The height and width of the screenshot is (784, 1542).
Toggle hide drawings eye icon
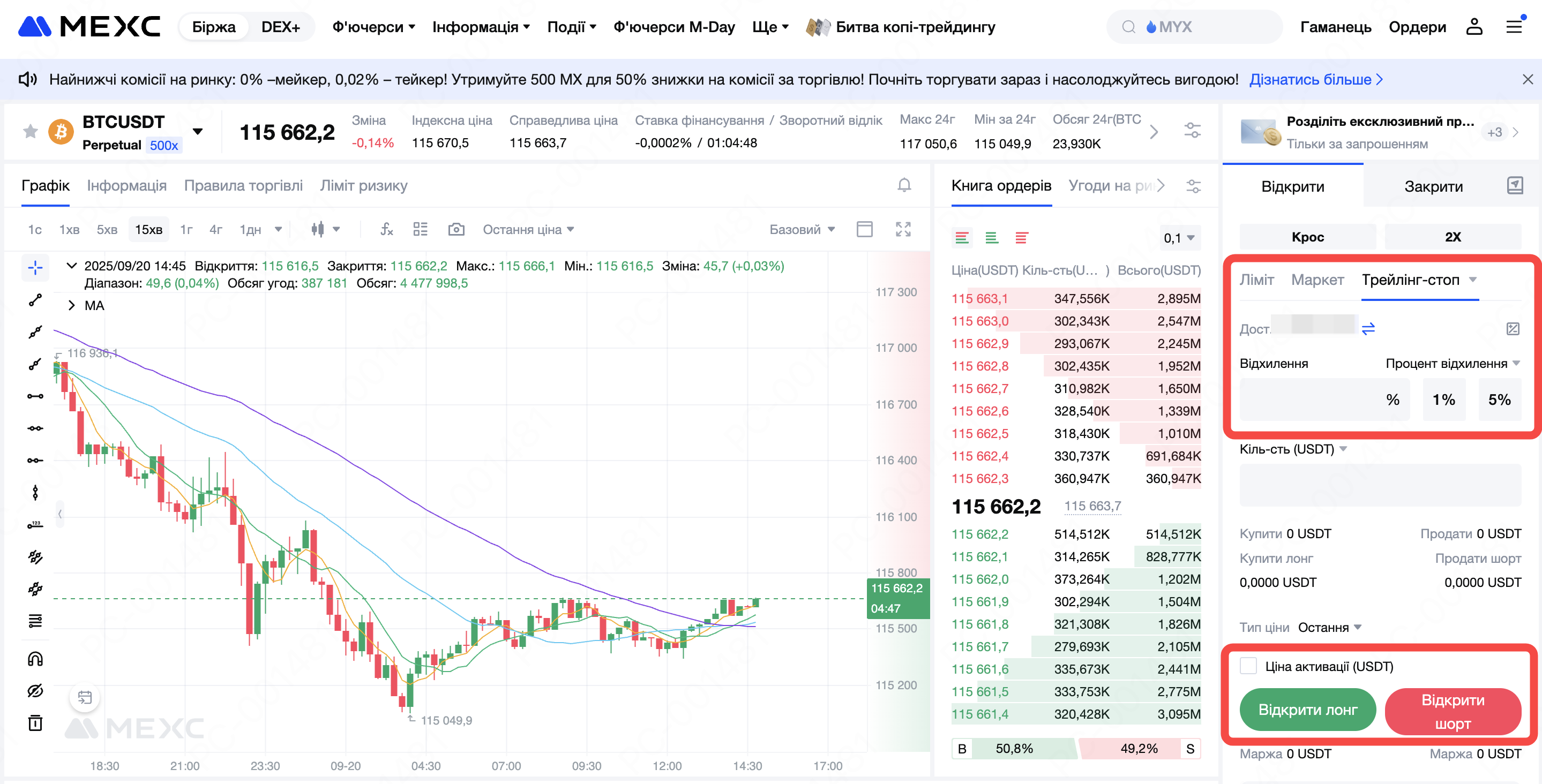(x=35, y=691)
